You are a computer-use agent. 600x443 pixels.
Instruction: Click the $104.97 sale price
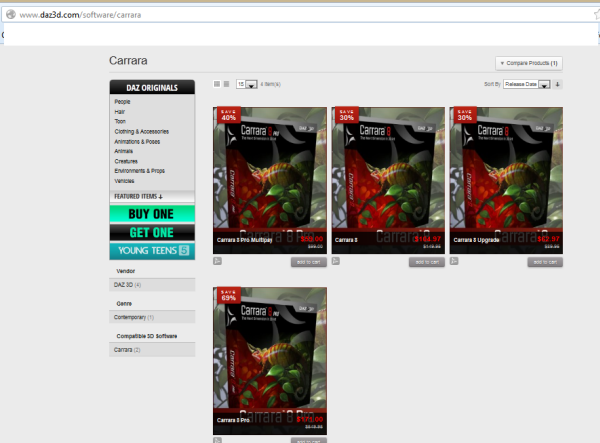click(x=428, y=239)
